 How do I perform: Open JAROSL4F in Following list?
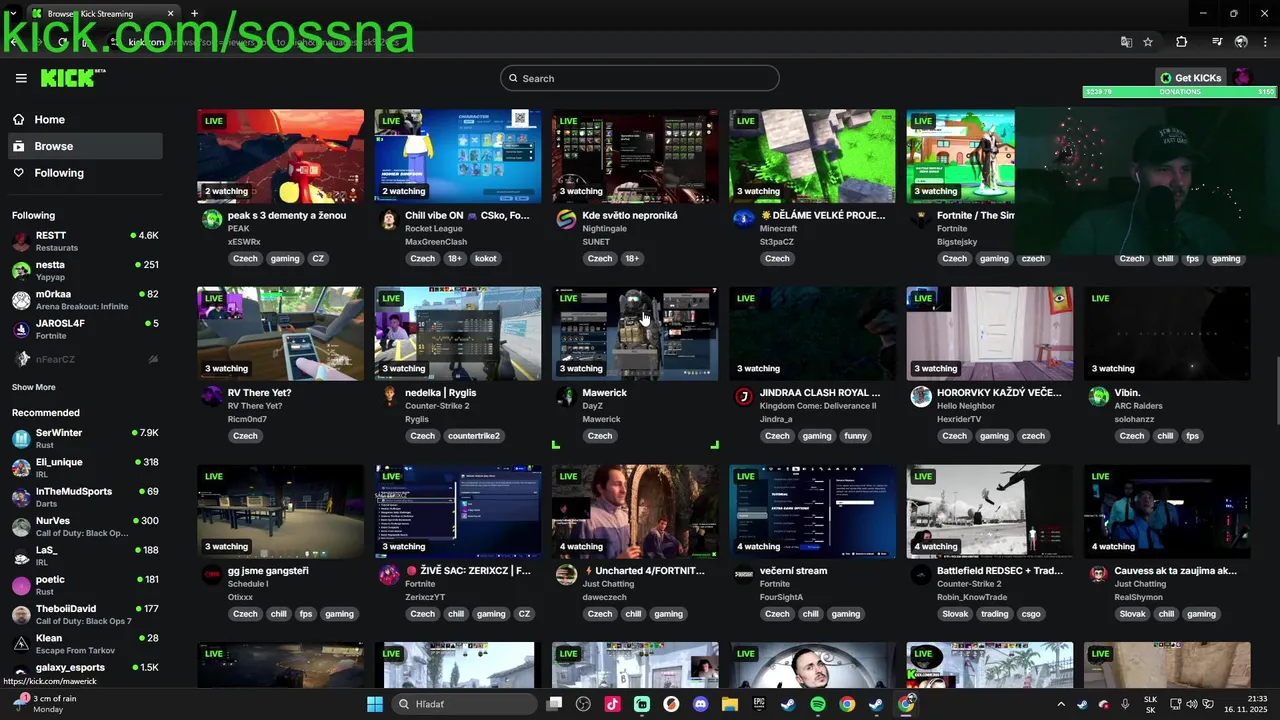pos(85,329)
